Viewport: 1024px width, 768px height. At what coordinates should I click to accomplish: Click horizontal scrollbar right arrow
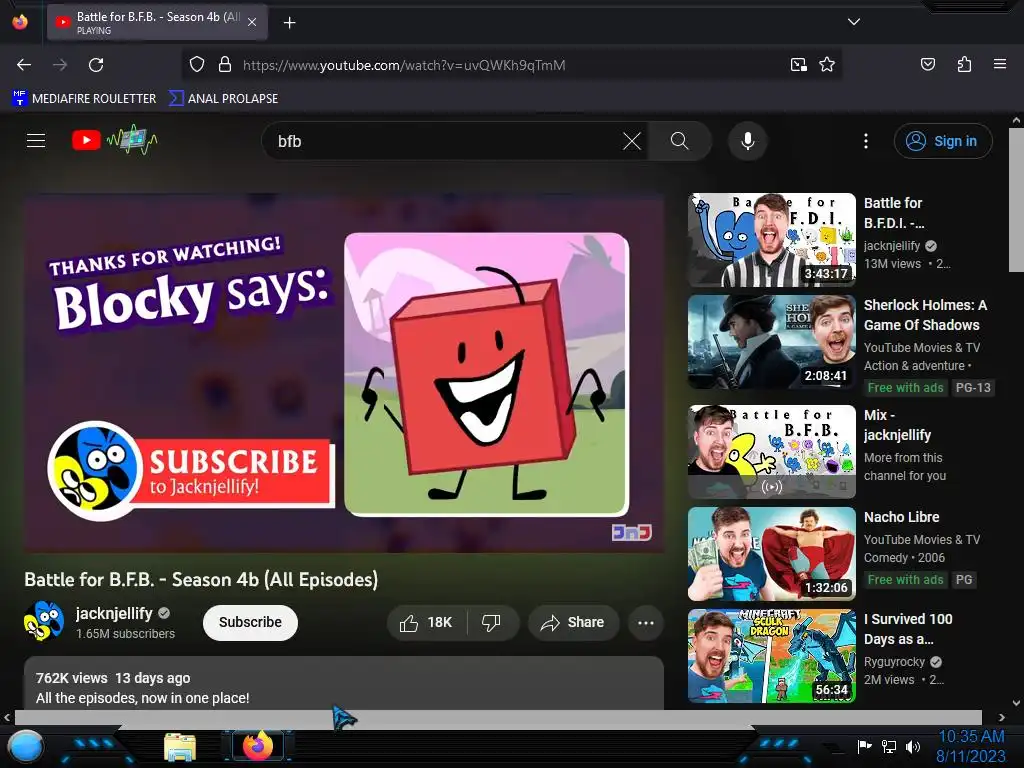[1002, 717]
